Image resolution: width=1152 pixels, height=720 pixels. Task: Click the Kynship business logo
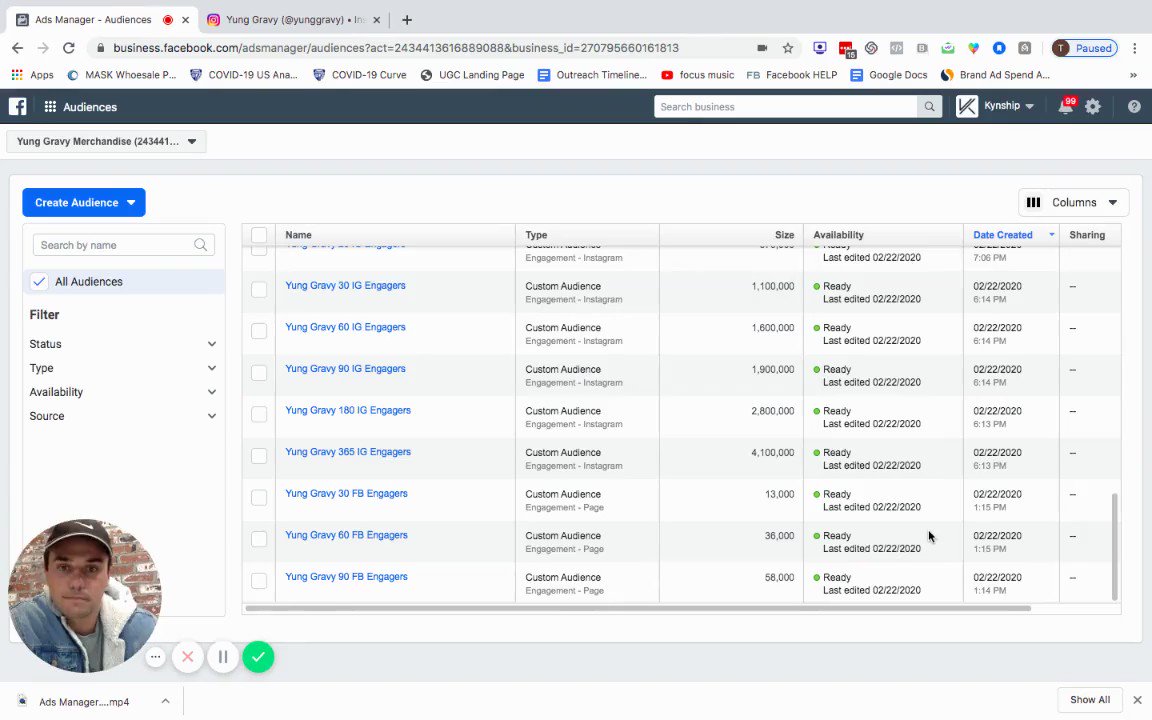click(967, 107)
